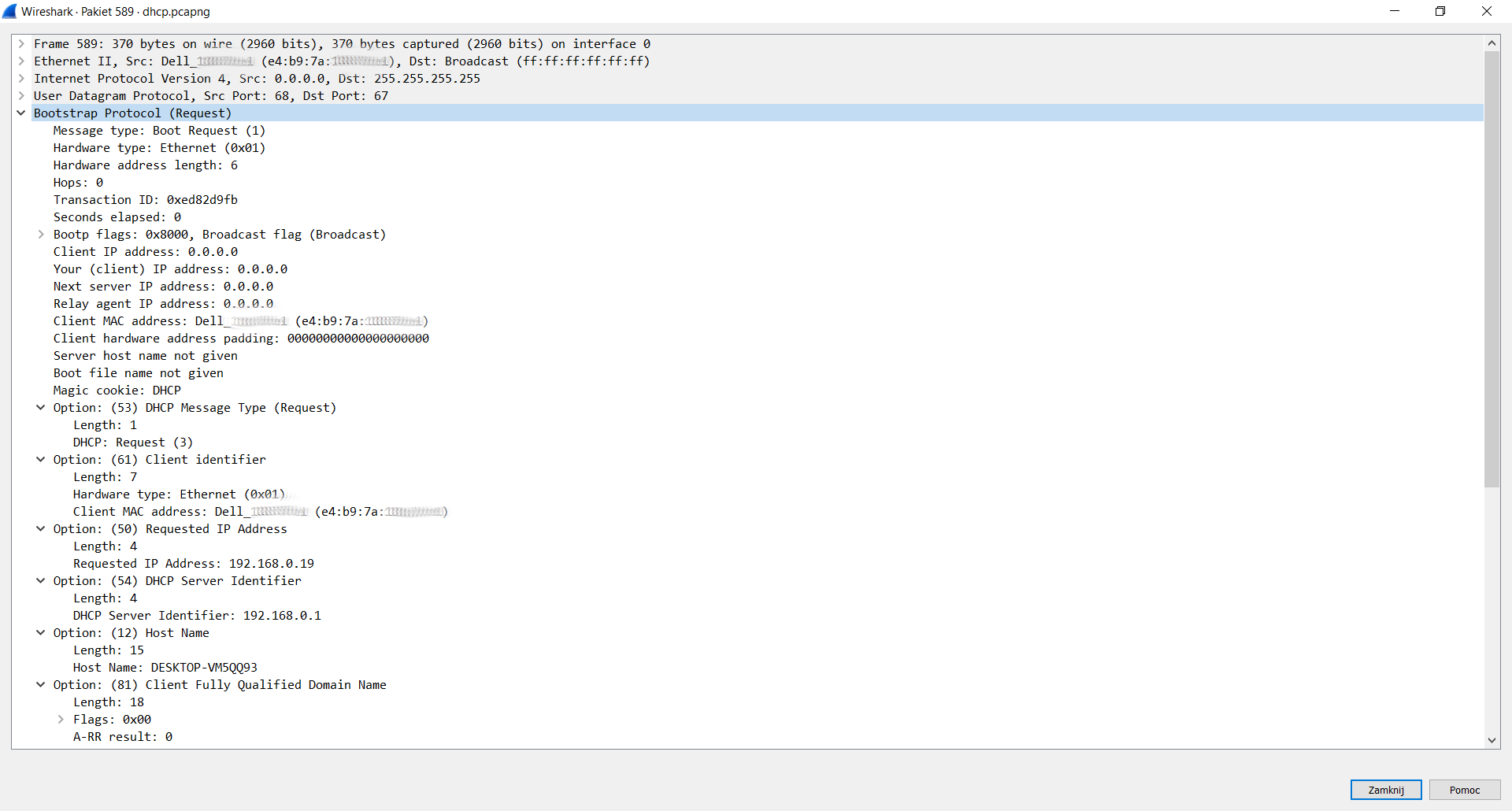Click the scrollbar down arrow
The height and width of the screenshot is (811, 1512).
[x=1492, y=740]
